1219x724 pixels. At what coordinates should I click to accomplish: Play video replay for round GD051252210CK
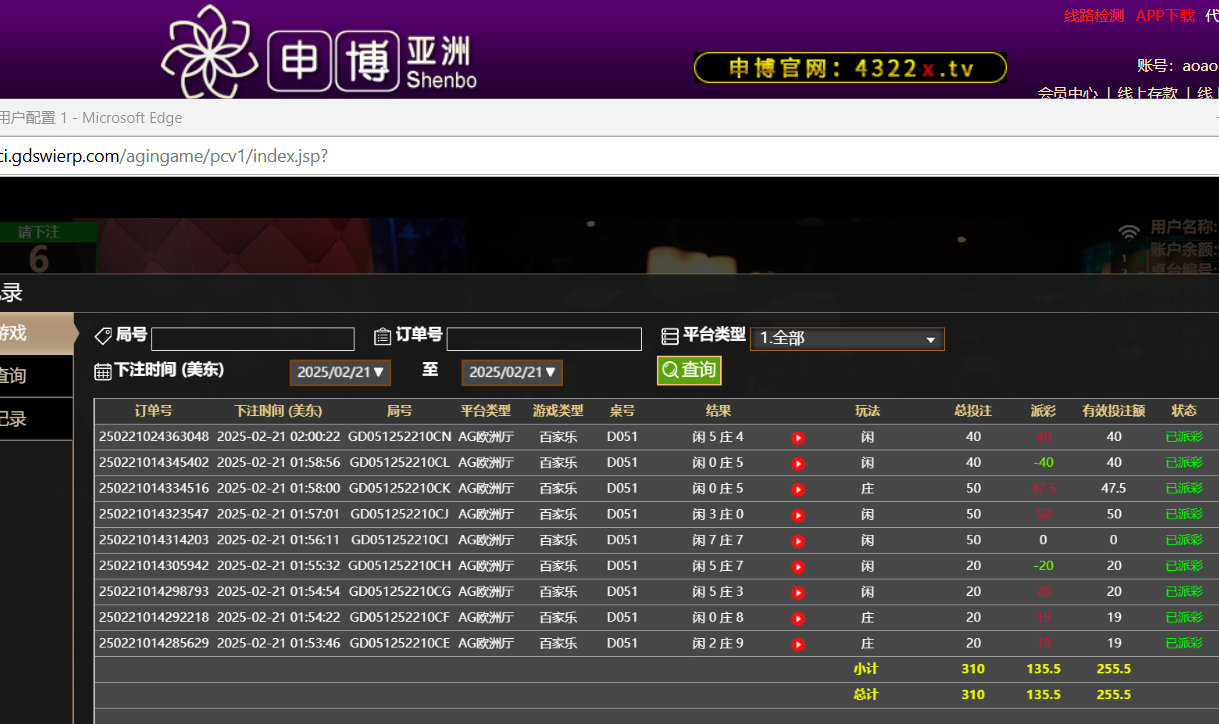tap(798, 490)
